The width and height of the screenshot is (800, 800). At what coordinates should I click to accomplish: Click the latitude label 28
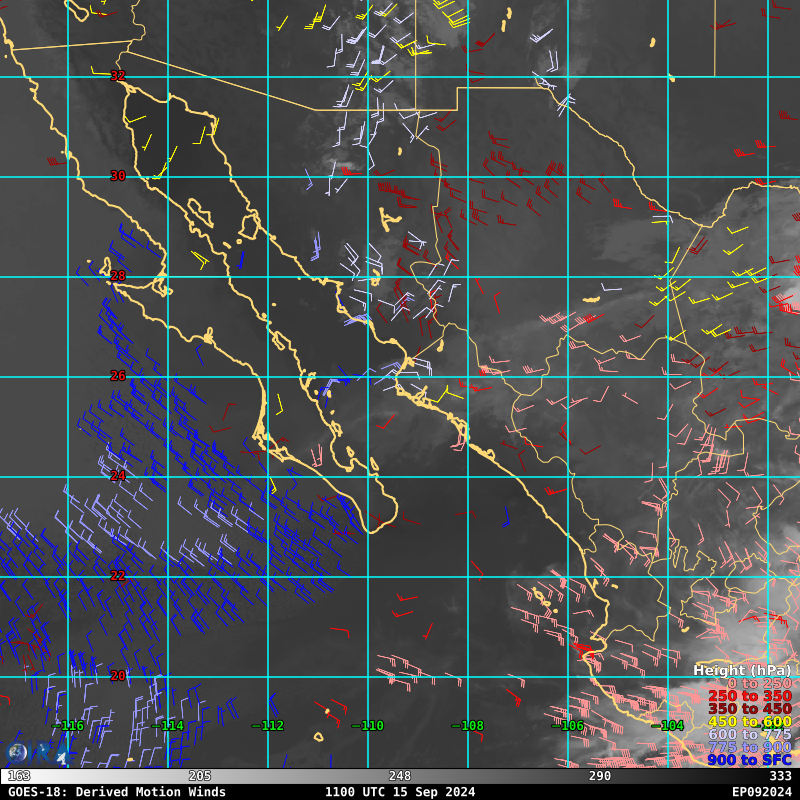click(118, 276)
